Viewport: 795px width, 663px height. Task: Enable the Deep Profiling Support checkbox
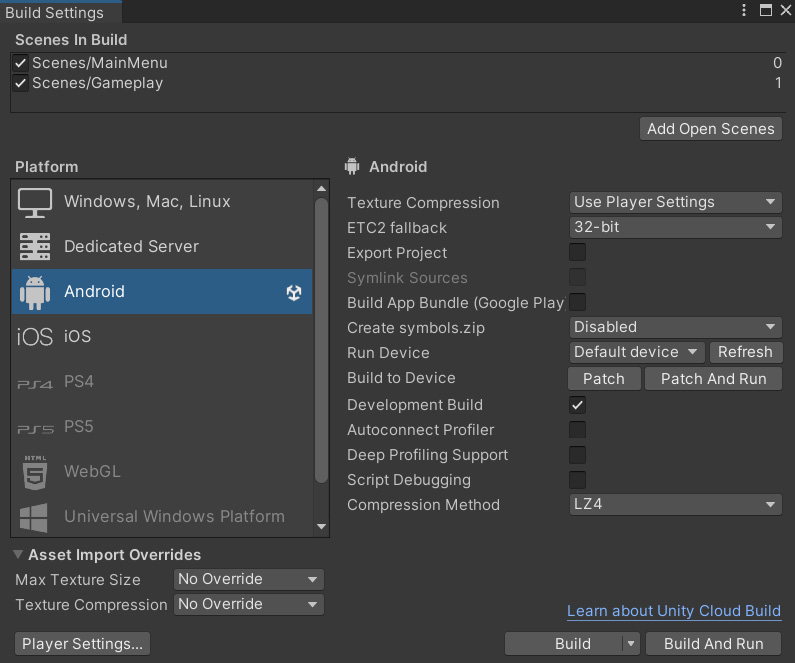(577, 455)
